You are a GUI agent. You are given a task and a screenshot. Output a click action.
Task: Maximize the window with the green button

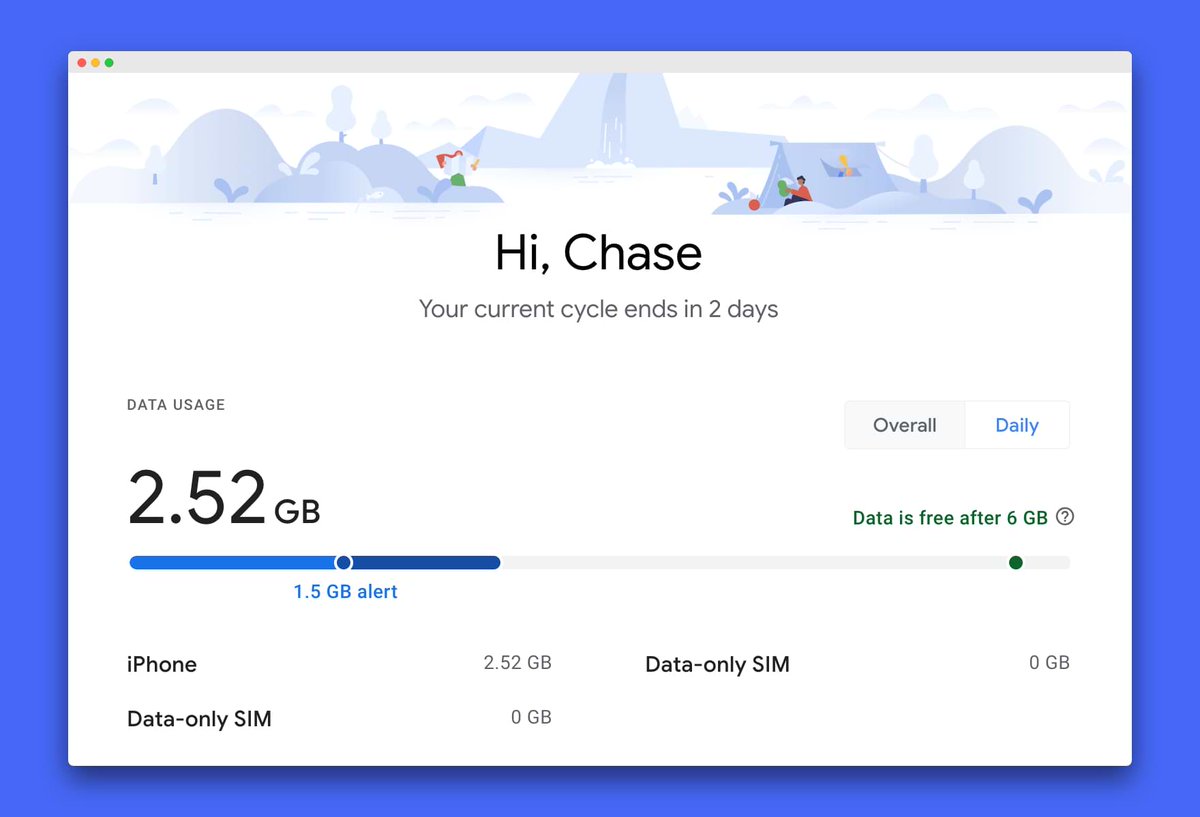point(109,63)
